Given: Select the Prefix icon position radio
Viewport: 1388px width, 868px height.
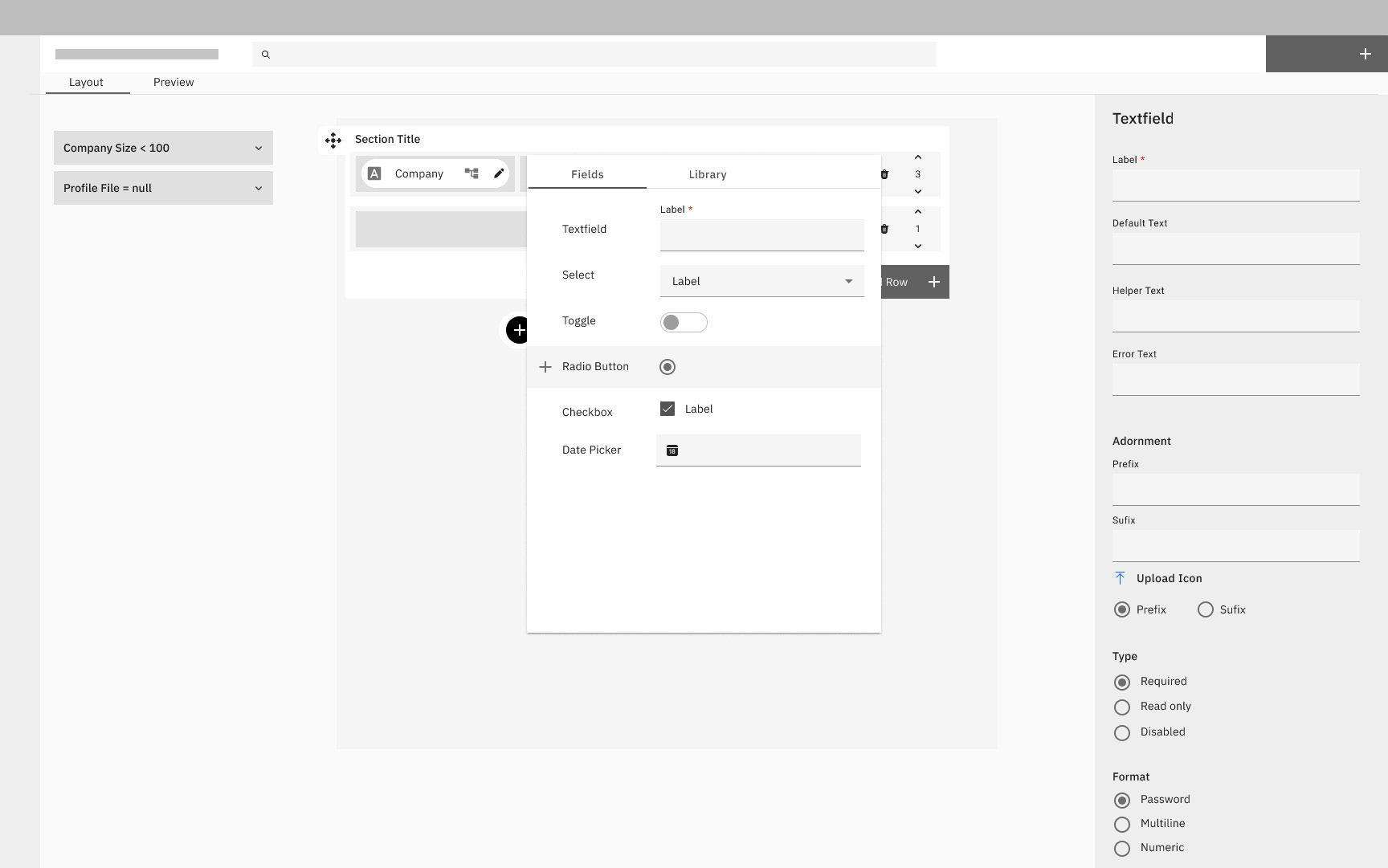Looking at the screenshot, I should [x=1122, y=609].
